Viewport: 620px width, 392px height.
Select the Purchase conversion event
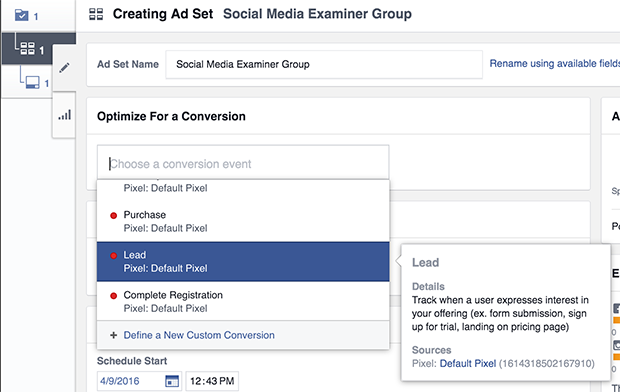(243, 222)
